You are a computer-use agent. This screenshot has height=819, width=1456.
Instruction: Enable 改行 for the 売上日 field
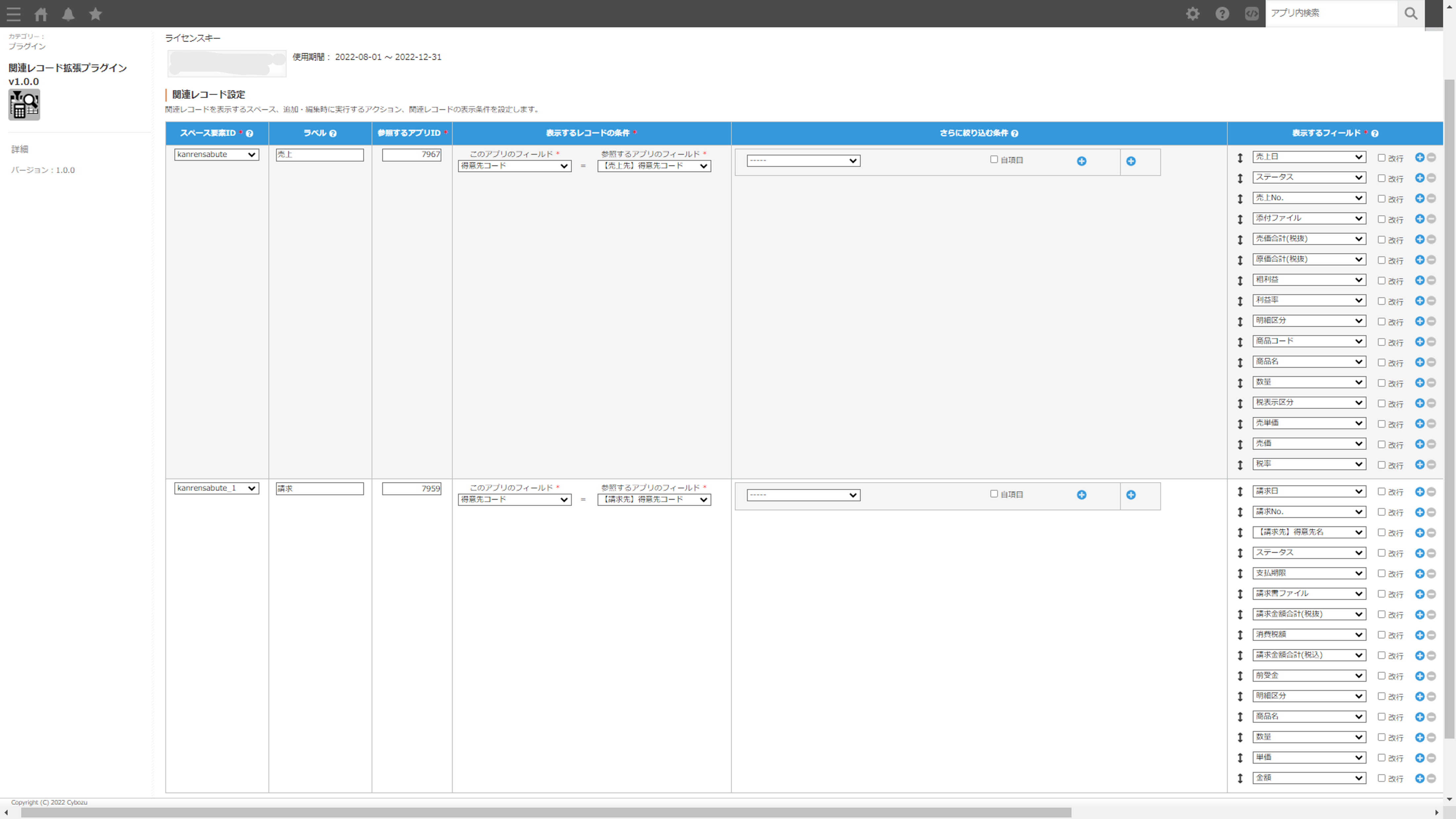(x=1381, y=158)
